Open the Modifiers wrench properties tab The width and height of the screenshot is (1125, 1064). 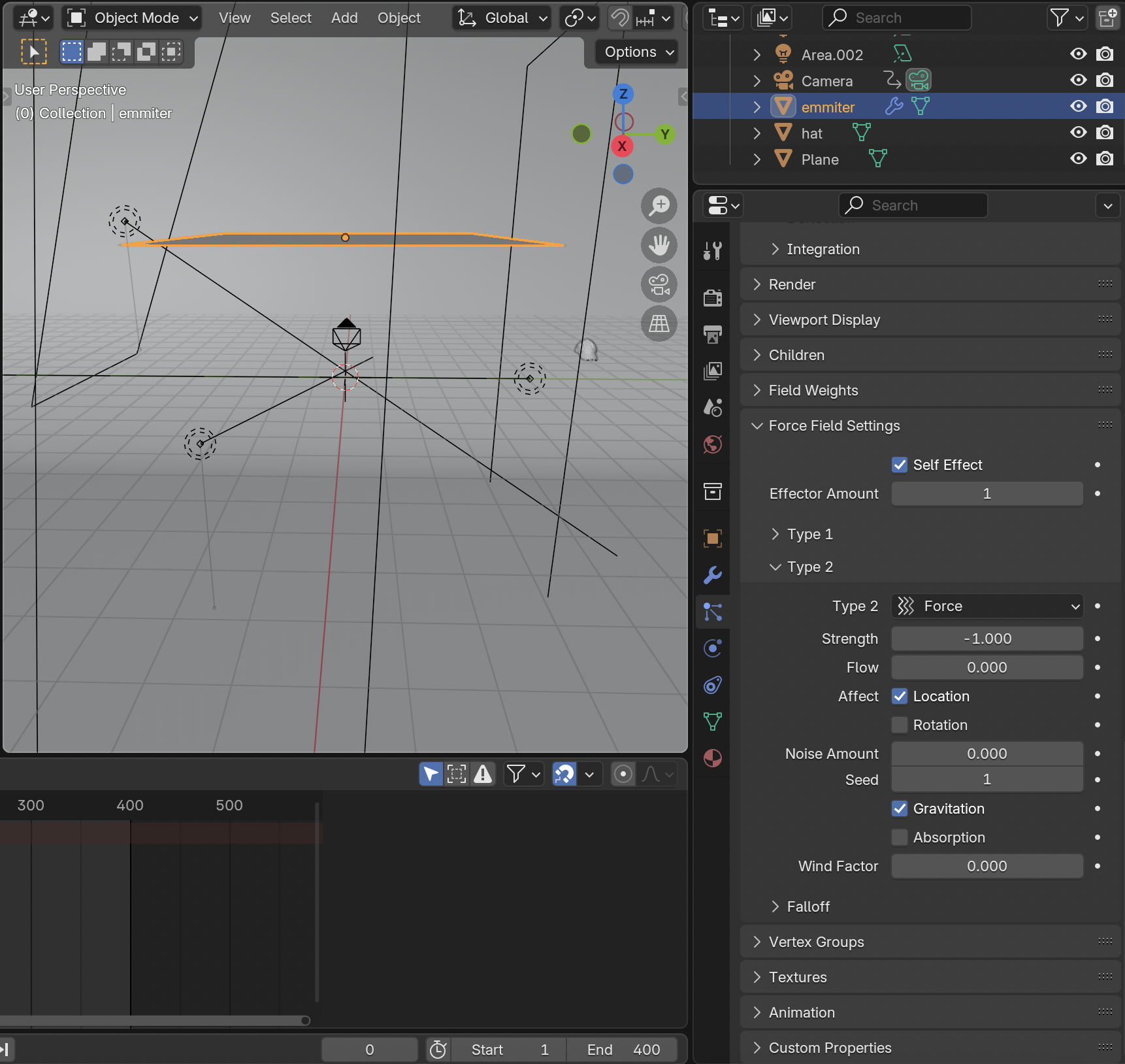(x=713, y=575)
